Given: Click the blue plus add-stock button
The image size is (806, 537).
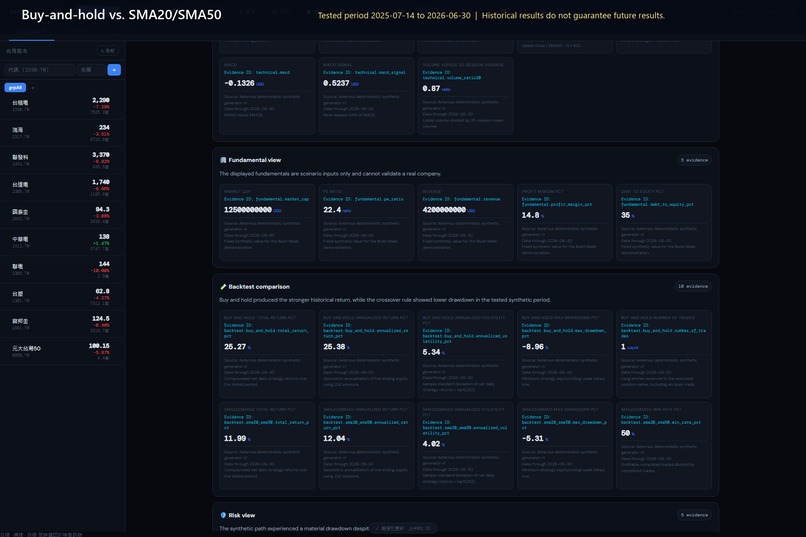Looking at the screenshot, I should (114, 69).
